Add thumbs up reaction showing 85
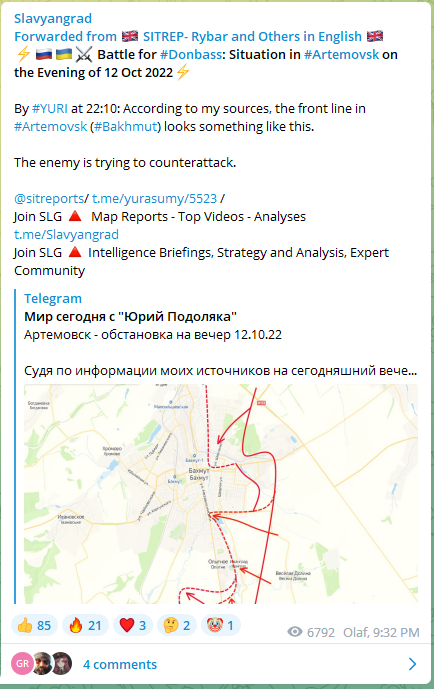This screenshot has height=689, width=434. (34, 625)
